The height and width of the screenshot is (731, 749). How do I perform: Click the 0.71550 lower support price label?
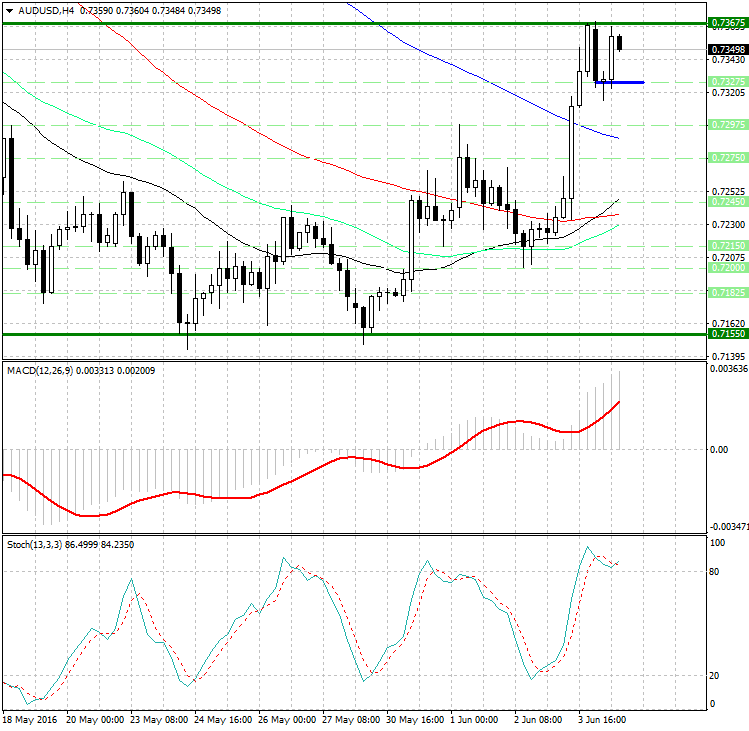point(728,333)
